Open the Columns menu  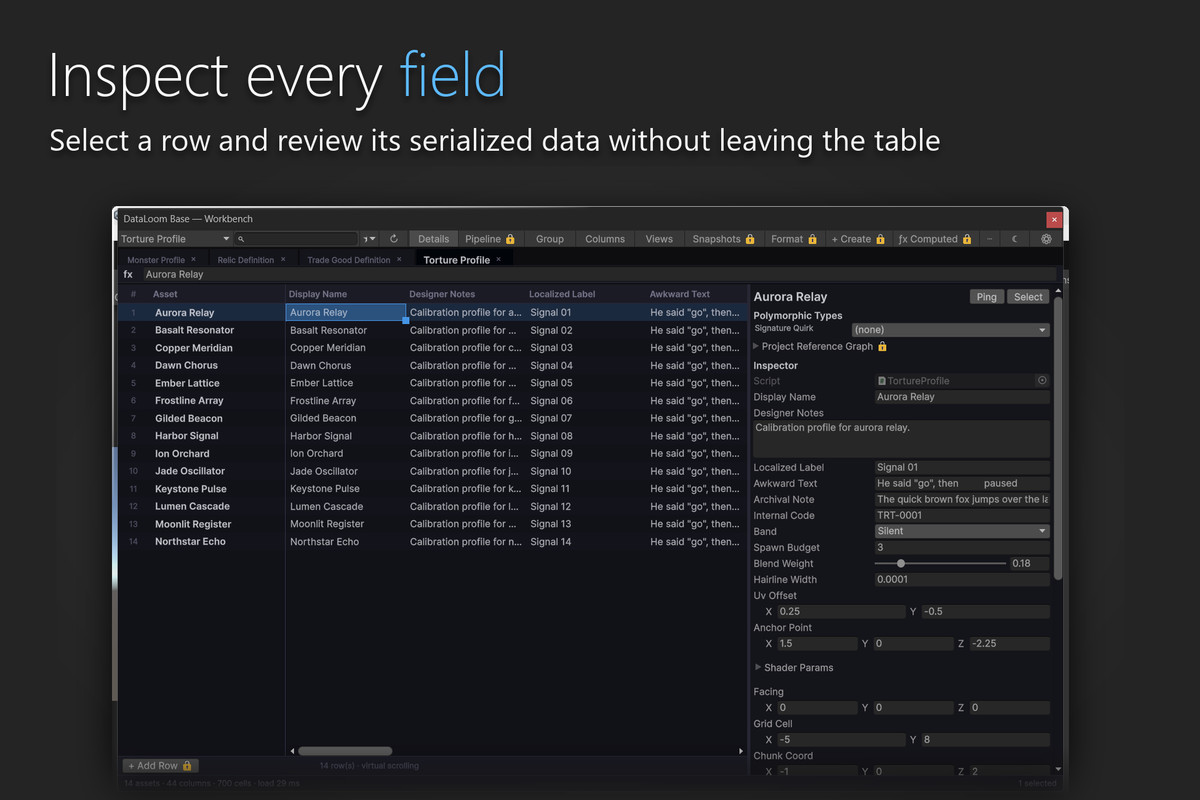(x=605, y=239)
